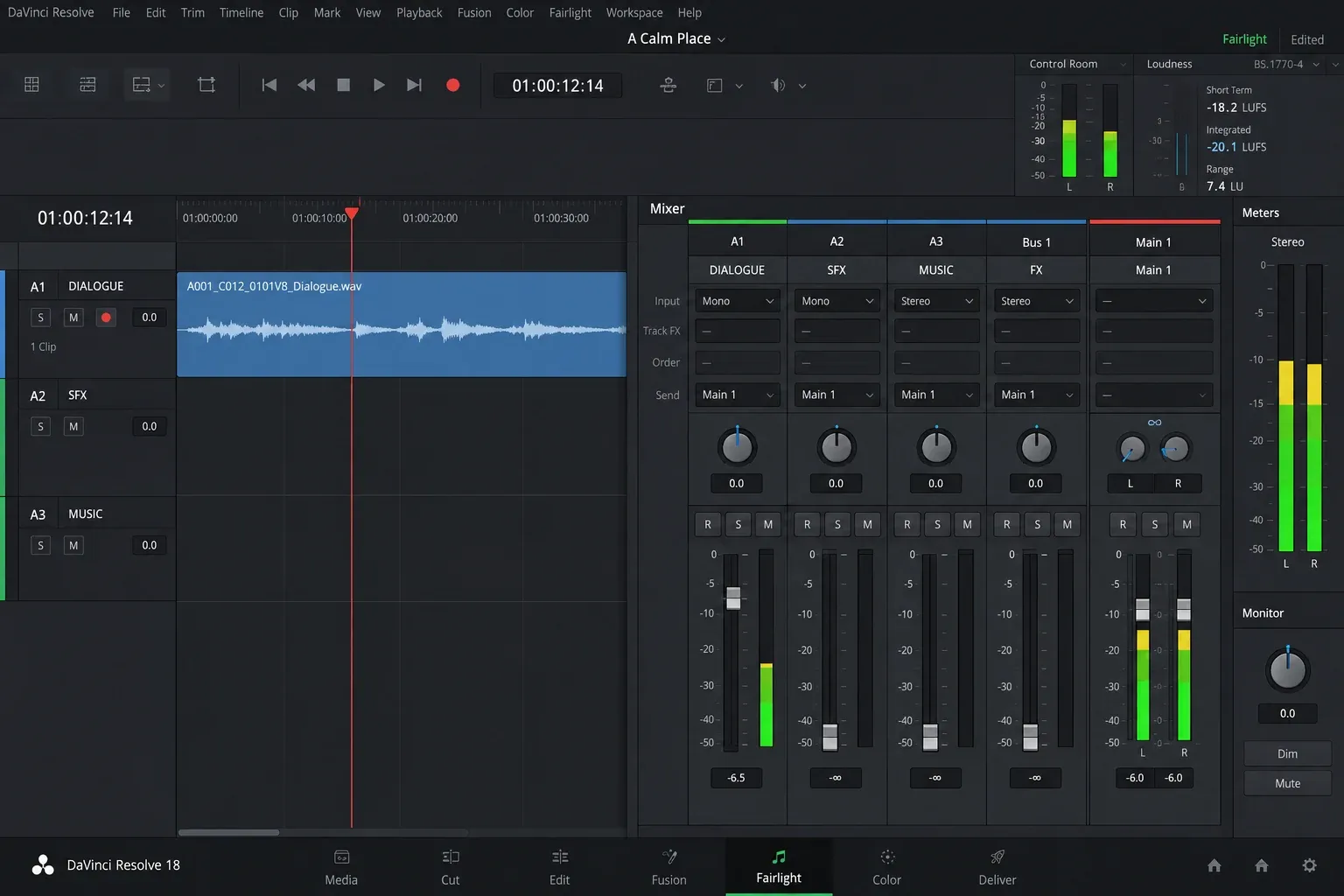Image resolution: width=1344 pixels, height=896 pixels.
Task: Click the first home icon bottom right
Action: (1214, 865)
